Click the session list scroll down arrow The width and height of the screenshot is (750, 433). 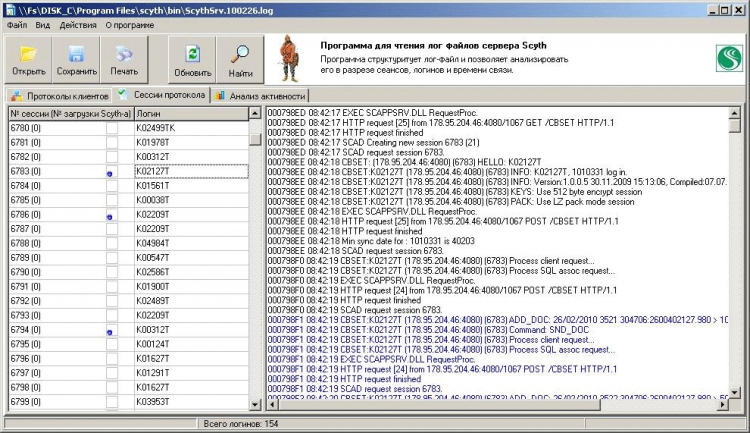255,404
